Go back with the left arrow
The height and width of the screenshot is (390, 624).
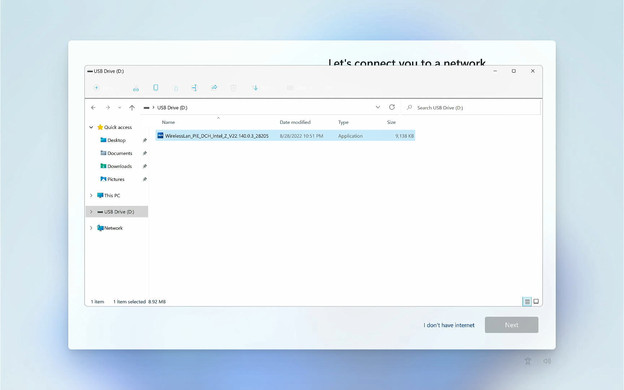(x=94, y=107)
